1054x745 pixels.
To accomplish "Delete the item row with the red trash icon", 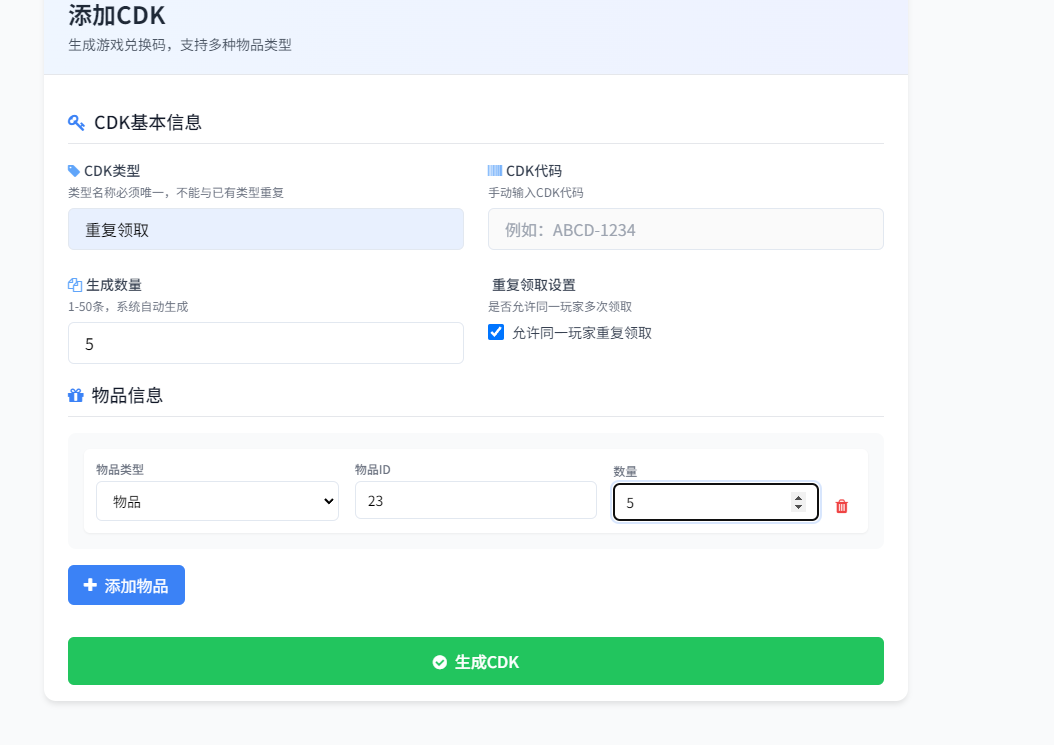I will pos(842,506).
